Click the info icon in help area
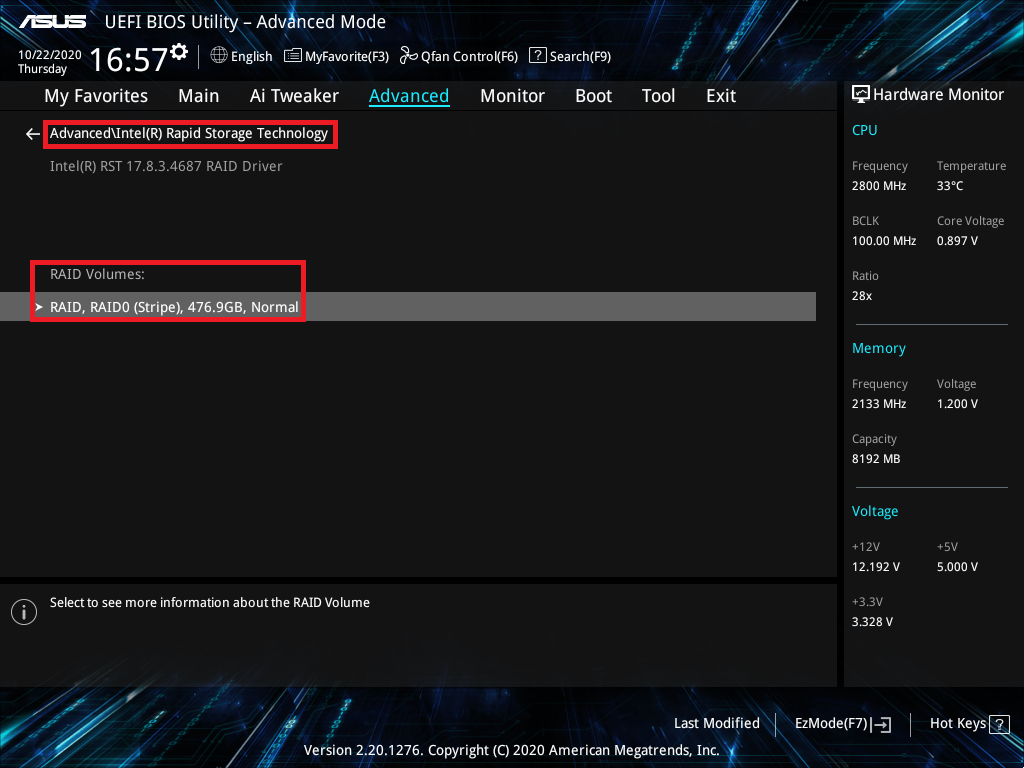 tap(23, 612)
